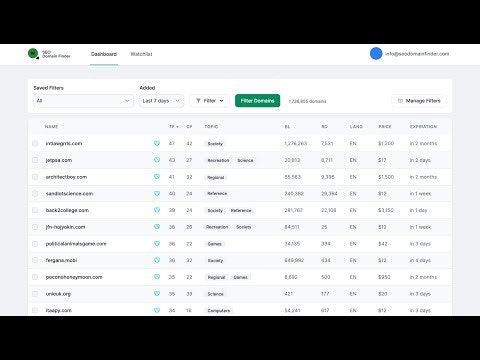Check the box for architectboy.com
This screenshot has width=480, height=360.
(x=35, y=177)
